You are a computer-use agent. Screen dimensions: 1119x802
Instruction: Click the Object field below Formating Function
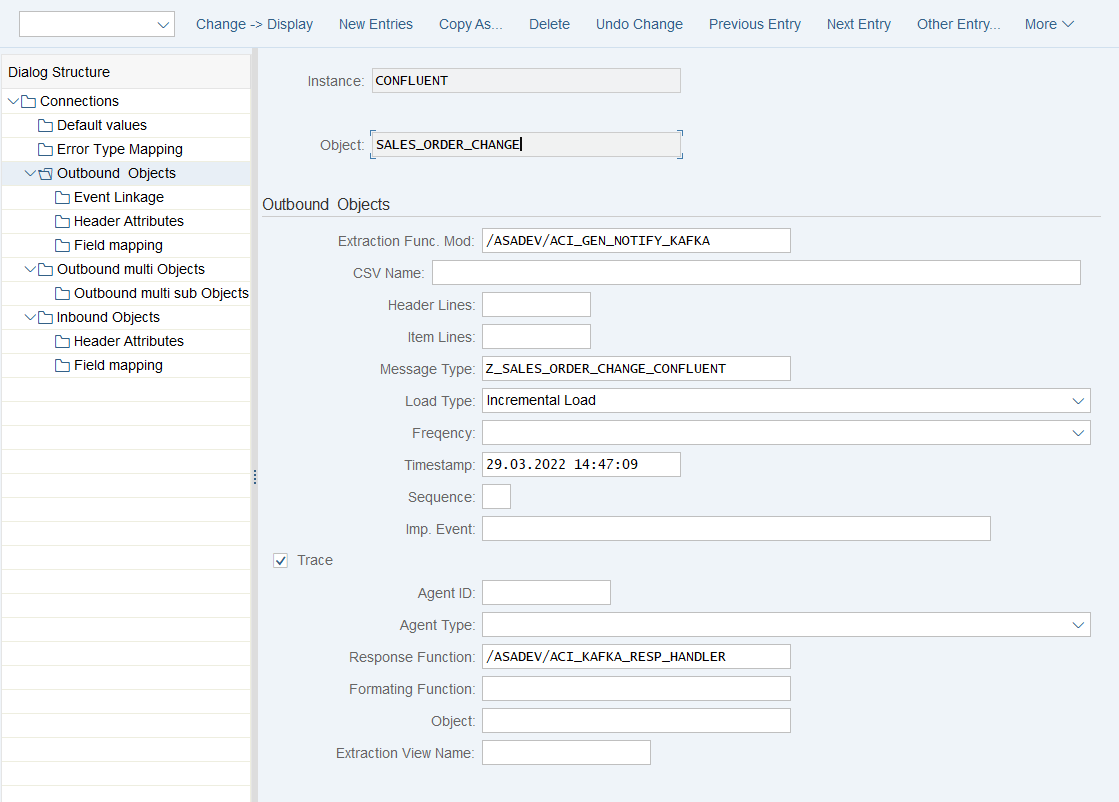[x=637, y=721]
